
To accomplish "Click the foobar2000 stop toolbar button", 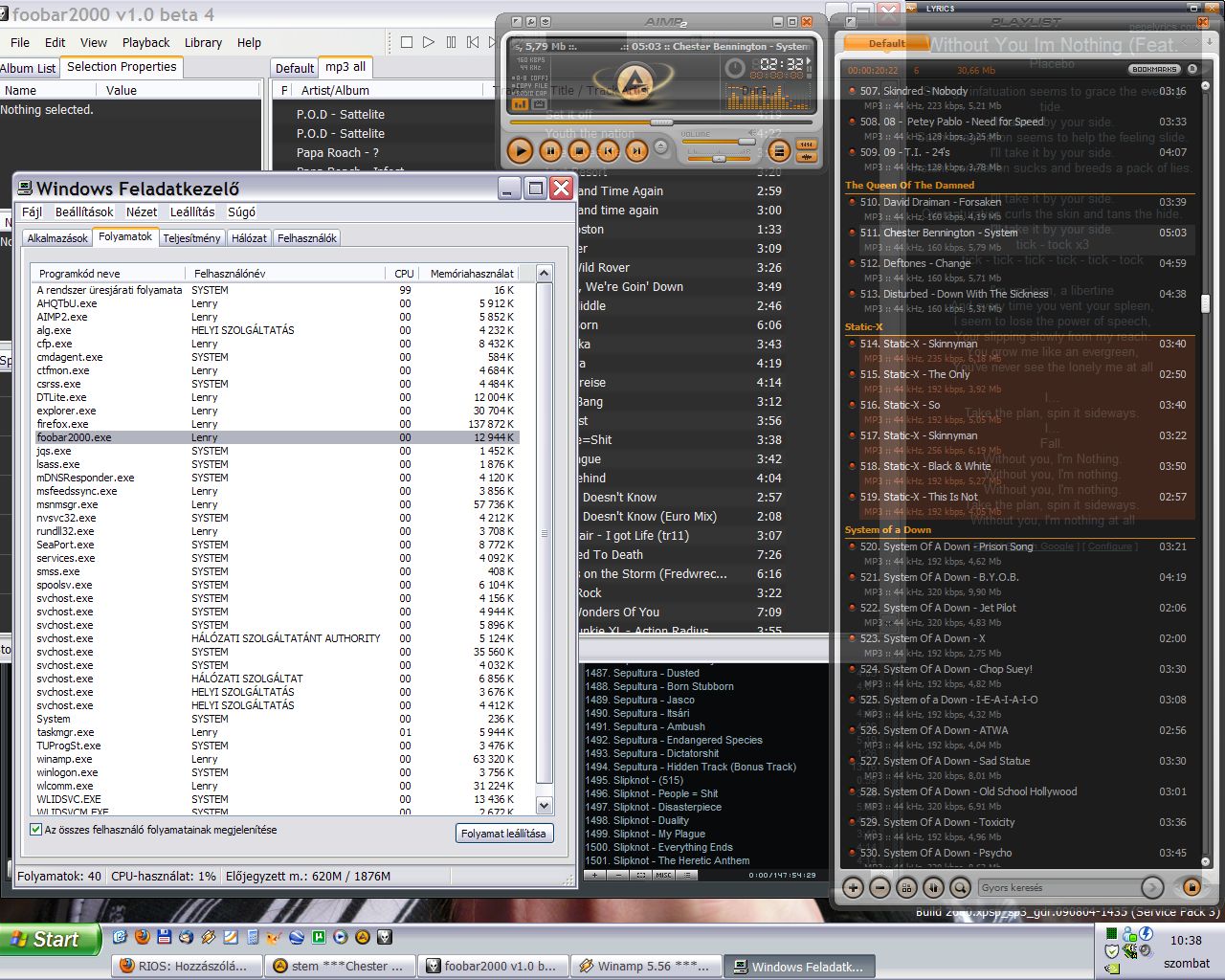I will pos(407,42).
